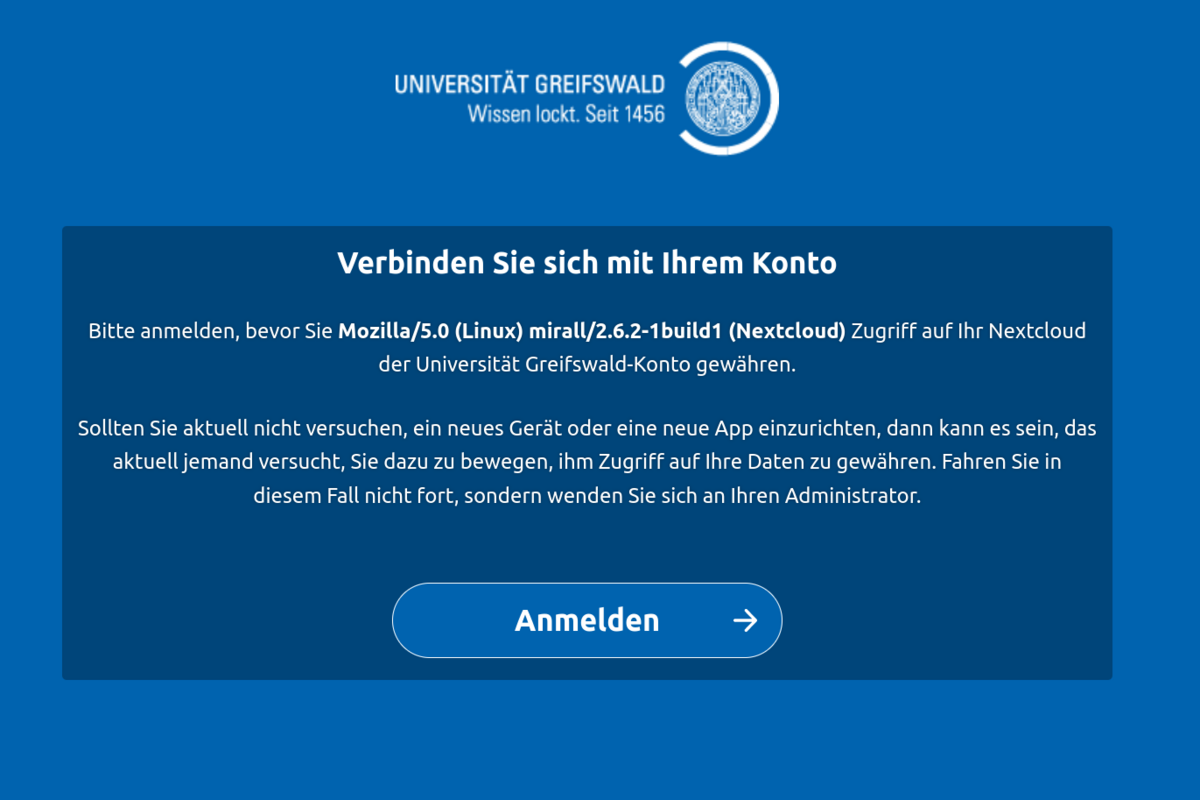This screenshot has height=800, width=1200.
Task: Click the UNIVERSITÄT GREIFSWALD logo text
Action: click(529, 84)
